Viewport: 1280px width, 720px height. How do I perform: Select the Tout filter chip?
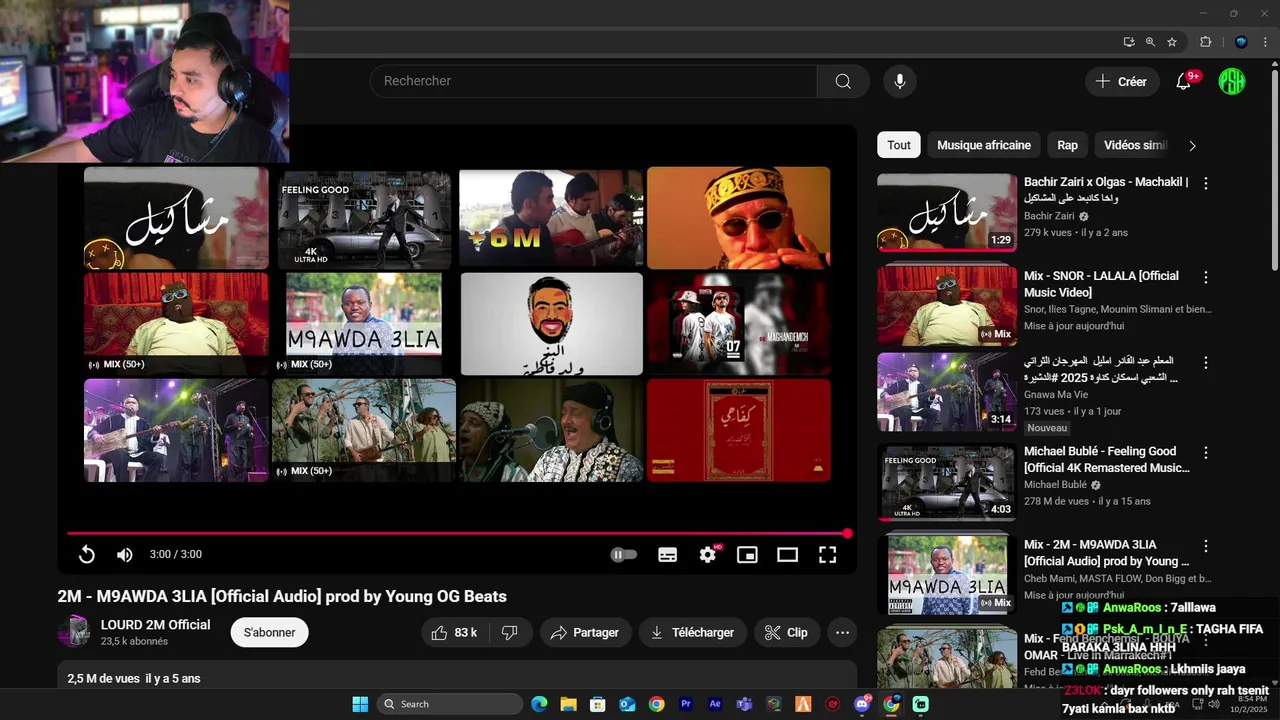899,145
